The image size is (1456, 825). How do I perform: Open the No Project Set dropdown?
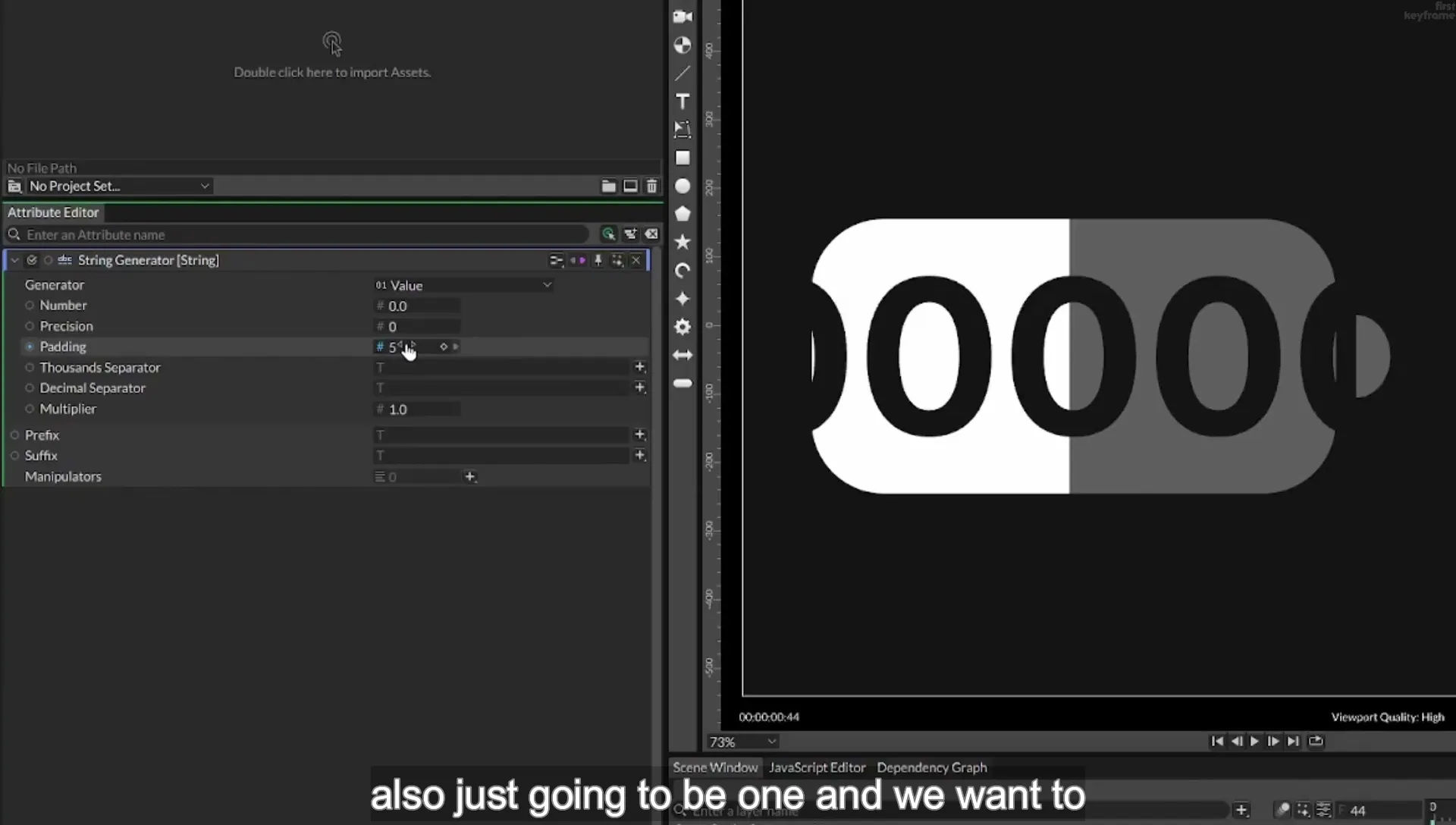(119, 186)
